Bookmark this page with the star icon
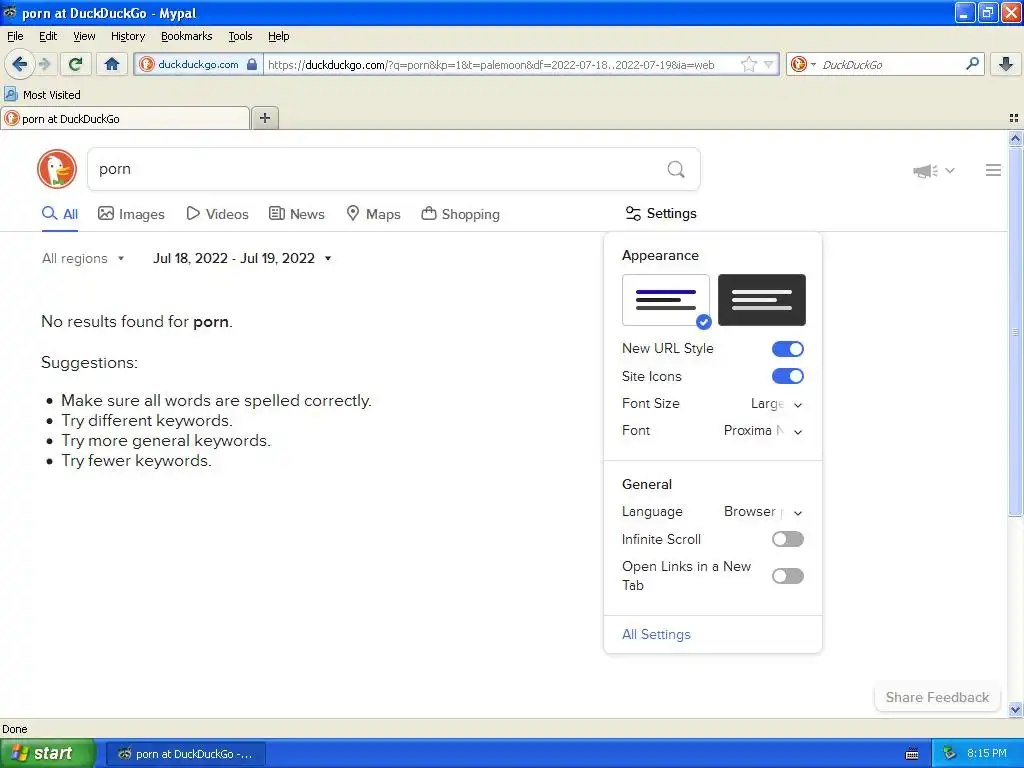1024x768 pixels. [749, 64]
